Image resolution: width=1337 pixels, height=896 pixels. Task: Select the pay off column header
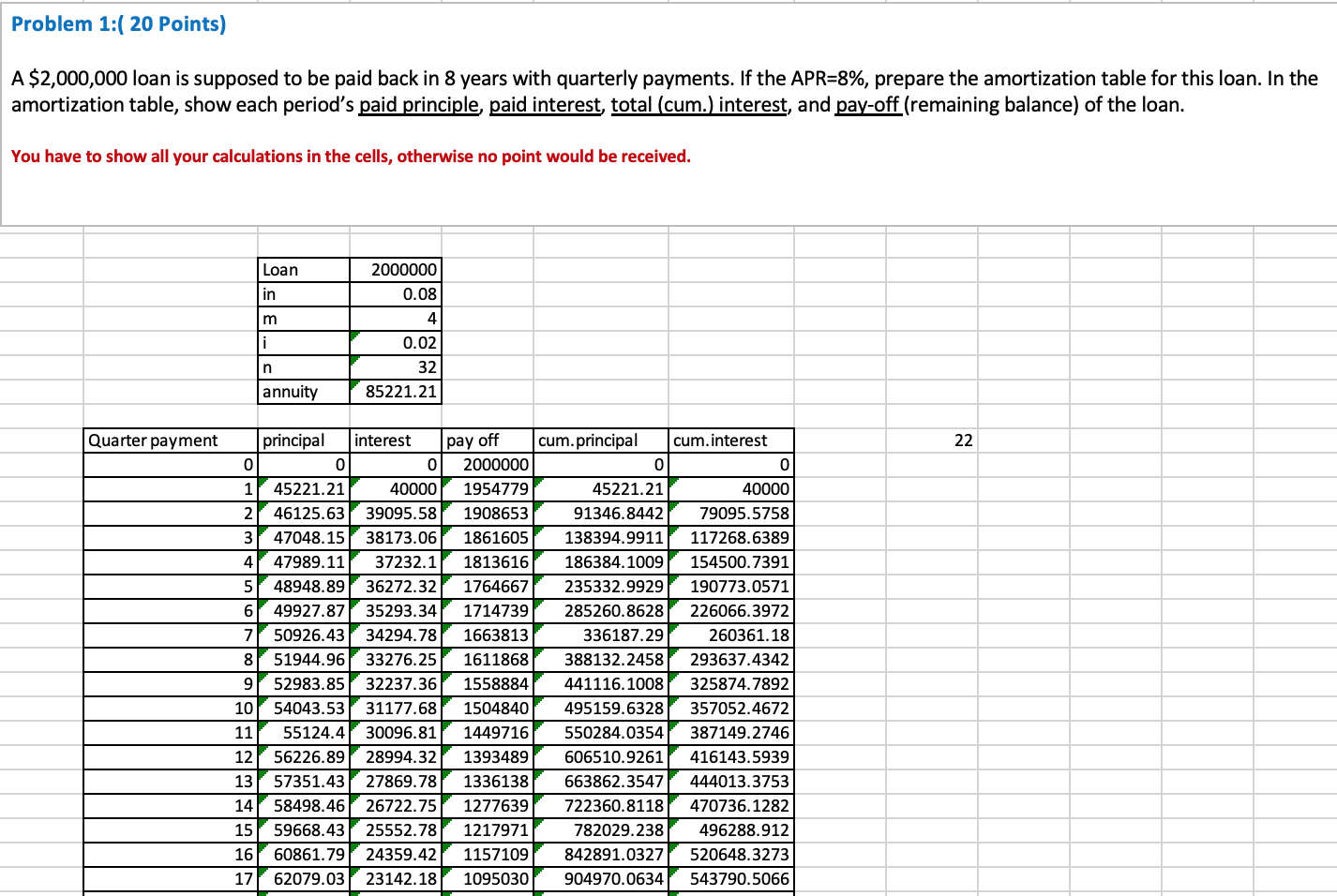[487, 441]
